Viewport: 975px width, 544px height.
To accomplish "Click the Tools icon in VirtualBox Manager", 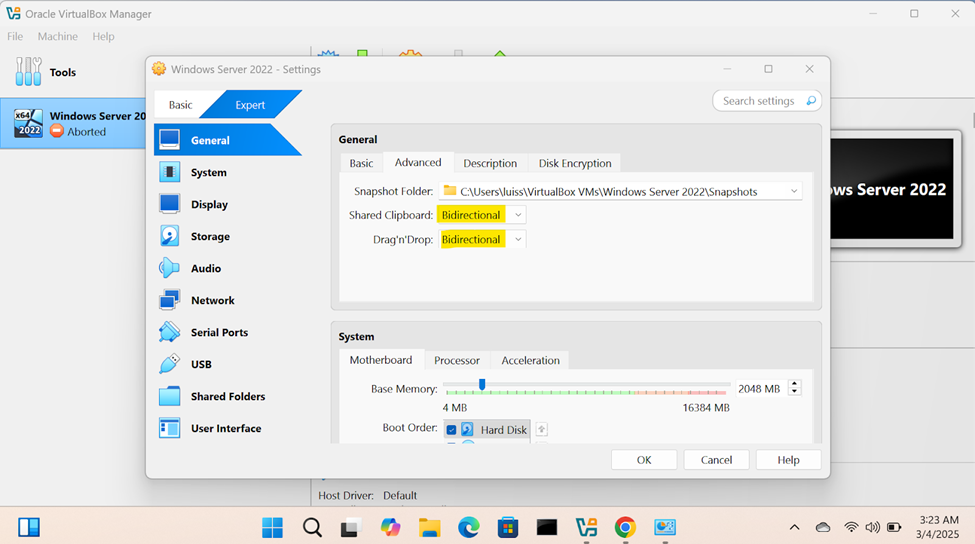I will 28,71.
